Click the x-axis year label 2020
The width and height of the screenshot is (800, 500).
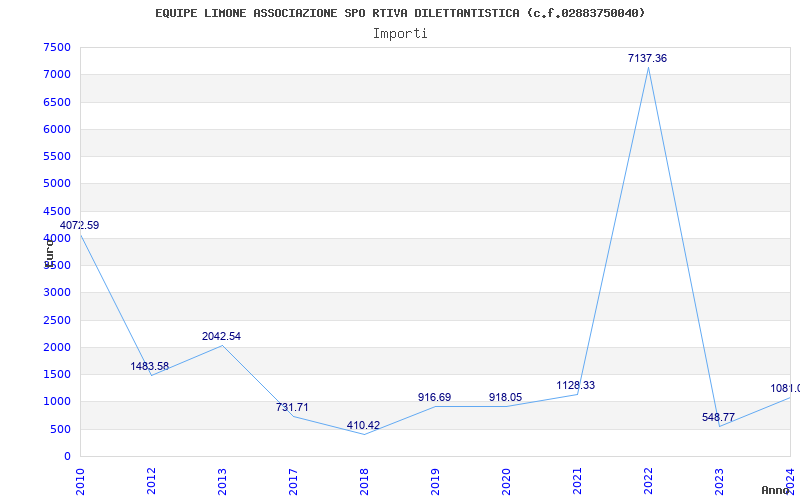click(506, 481)
